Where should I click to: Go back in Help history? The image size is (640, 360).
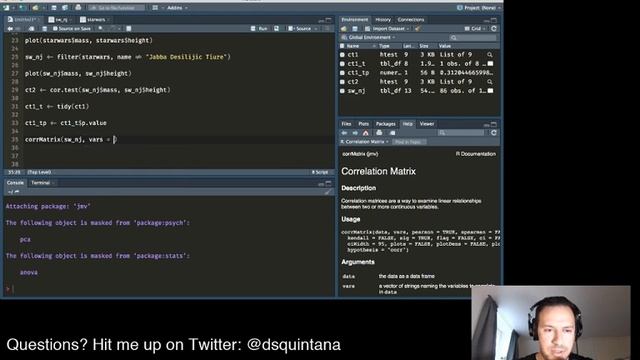pos(344,133)
